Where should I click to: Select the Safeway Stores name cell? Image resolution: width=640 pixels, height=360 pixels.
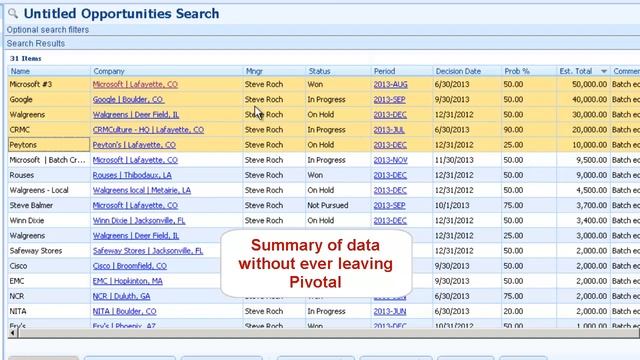point(49,251)
